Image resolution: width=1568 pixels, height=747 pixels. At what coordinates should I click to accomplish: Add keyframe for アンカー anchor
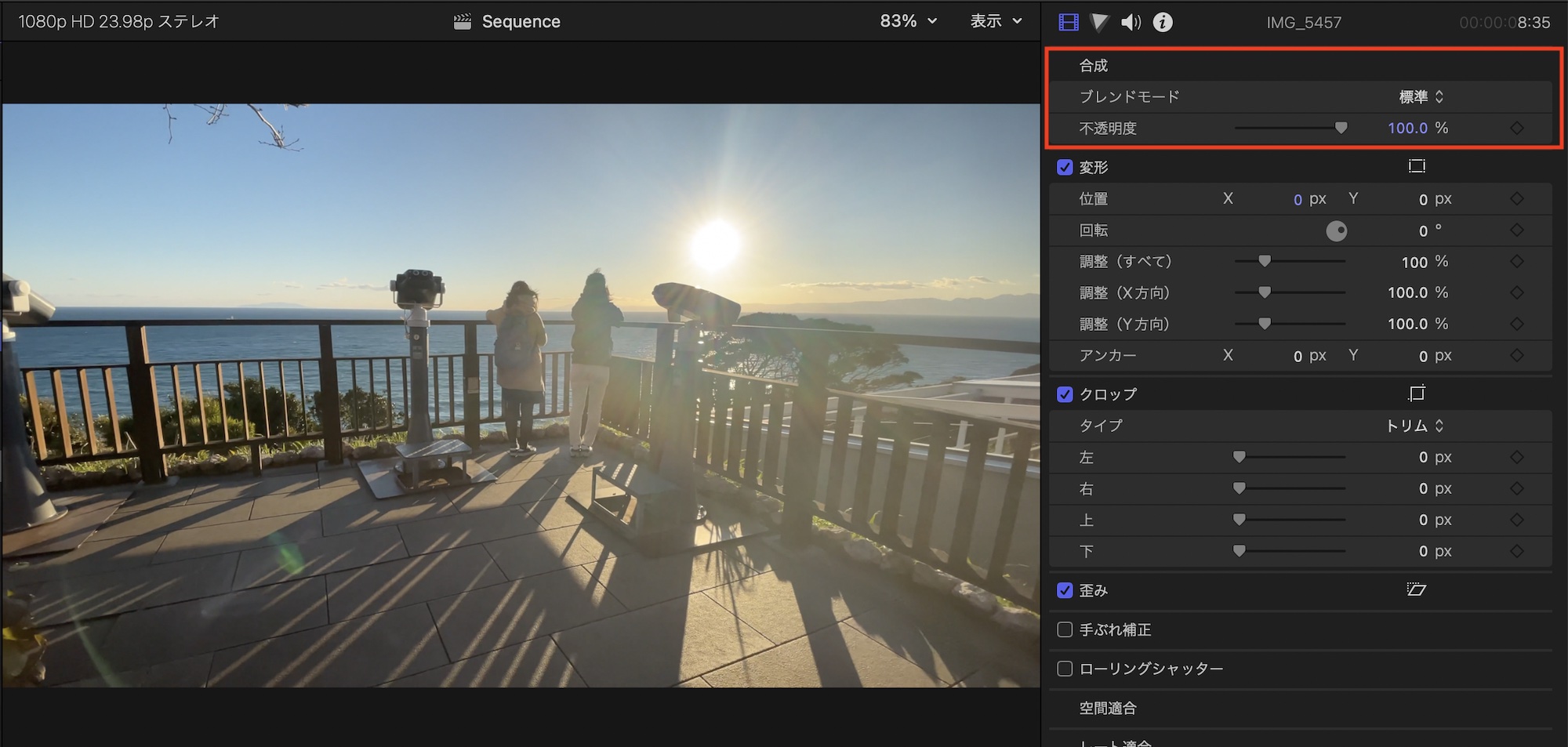(1517, 355)
